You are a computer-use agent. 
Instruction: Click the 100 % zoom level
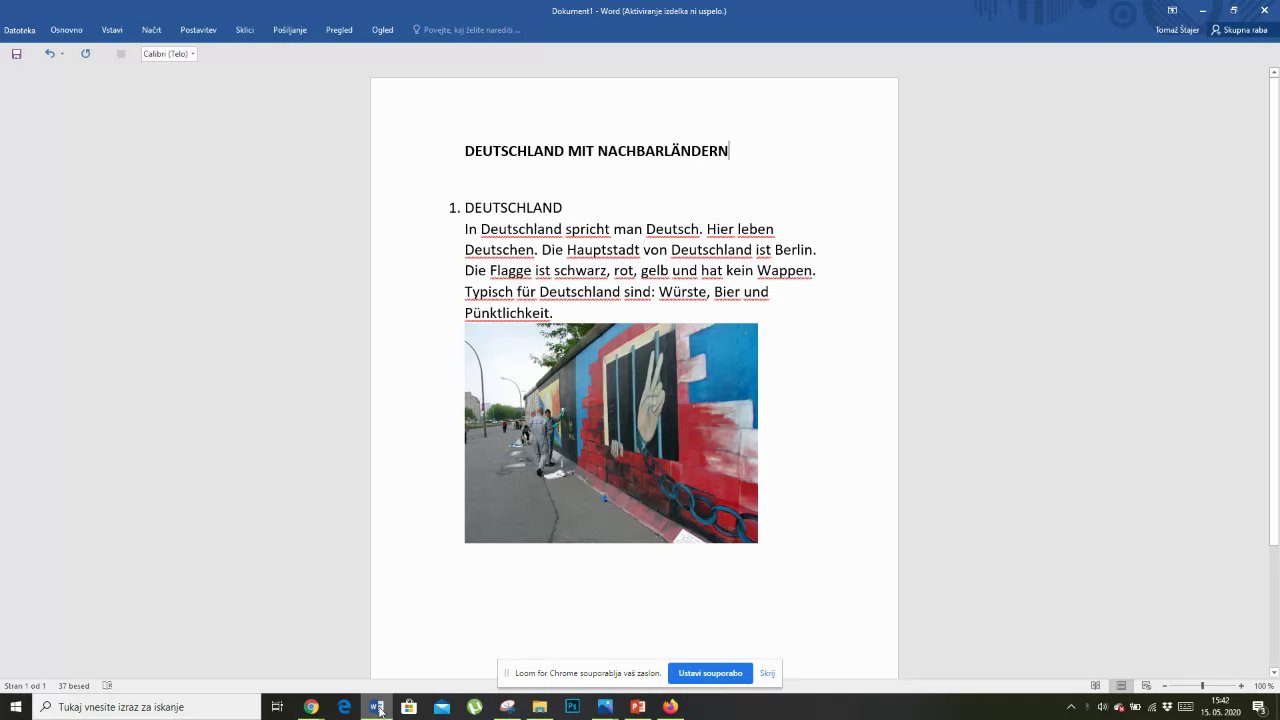point(1264,686)
